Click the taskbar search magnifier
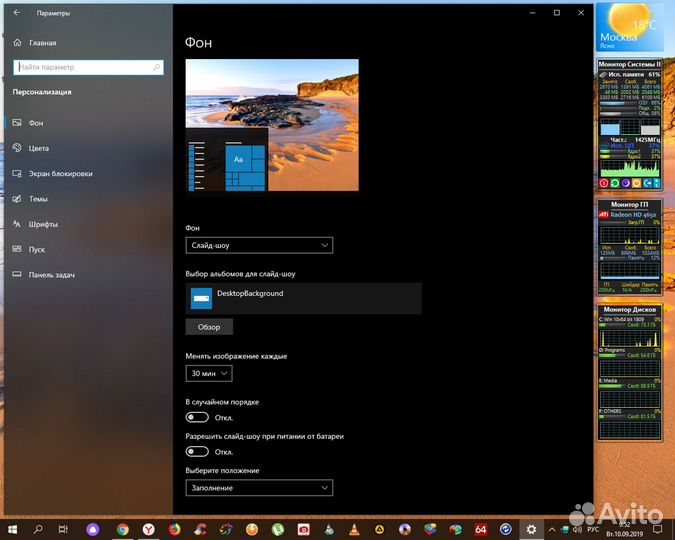Screen dimensions: 675x540 pos(38,529)
